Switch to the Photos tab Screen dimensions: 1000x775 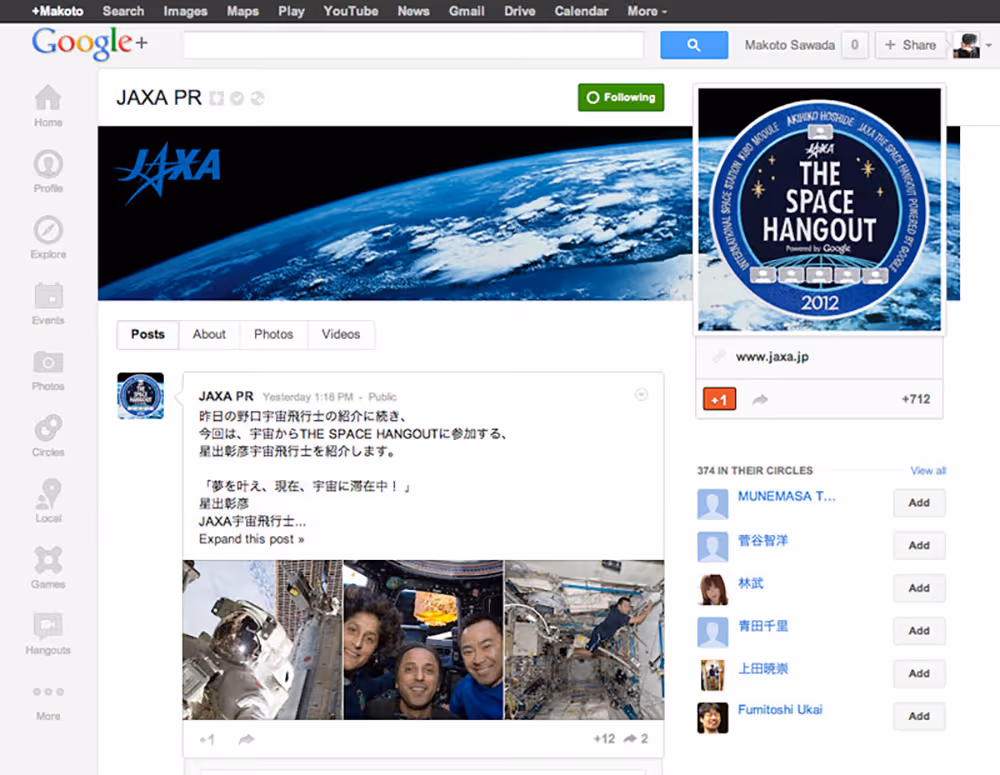coord(274,334)
